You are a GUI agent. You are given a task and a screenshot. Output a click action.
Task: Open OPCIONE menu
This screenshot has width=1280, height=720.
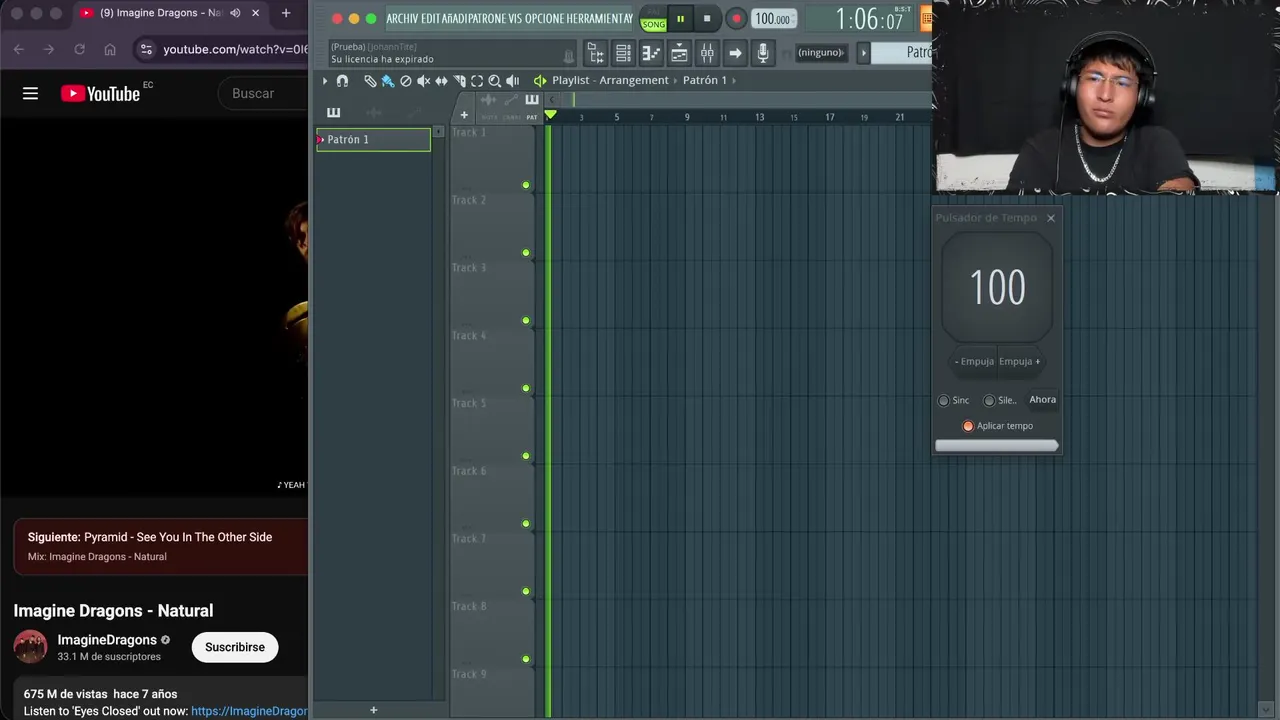[545, 19]
